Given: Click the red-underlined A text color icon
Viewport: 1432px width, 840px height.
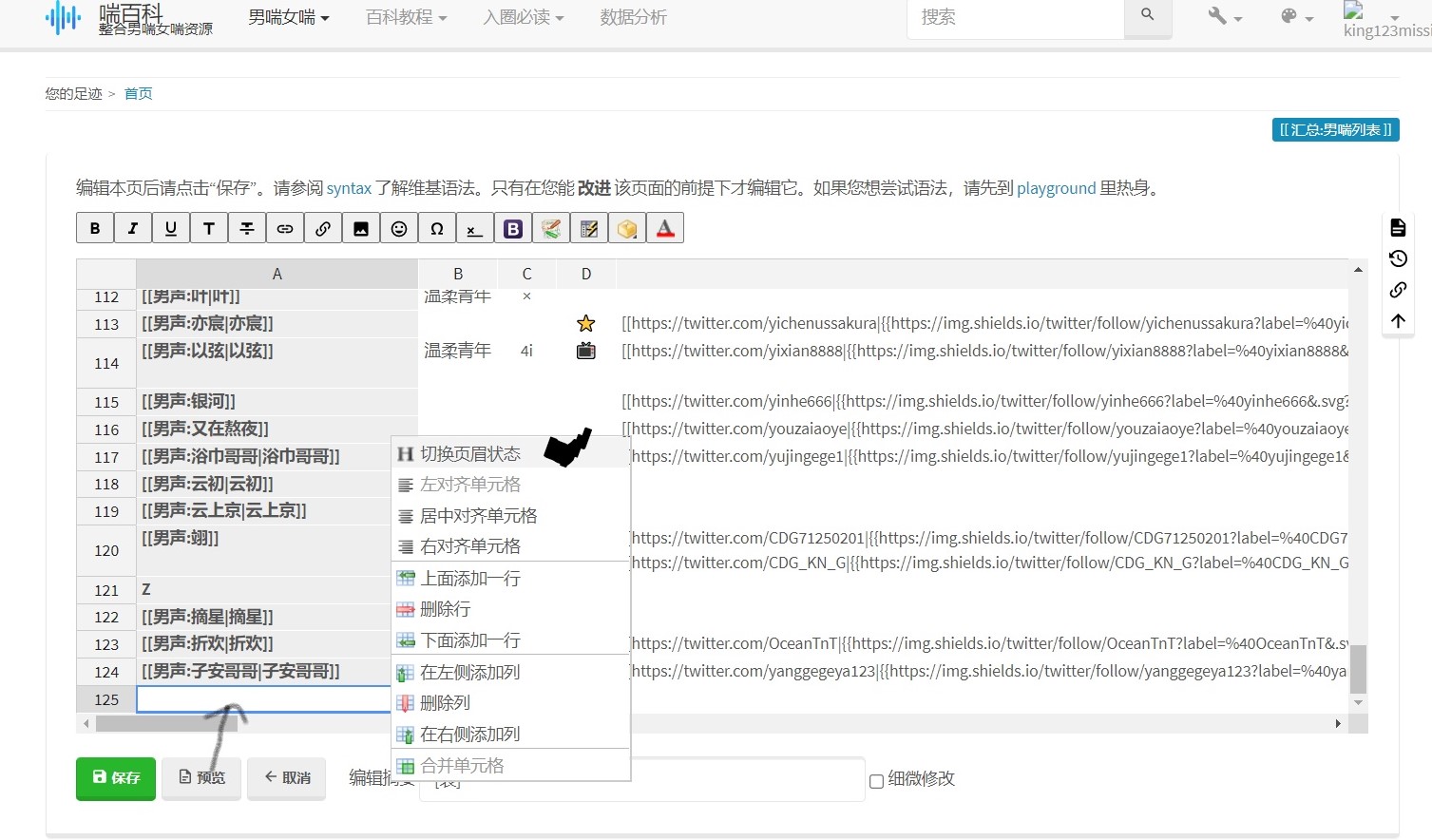Looking at the screenshot, I should click(665, 228).
